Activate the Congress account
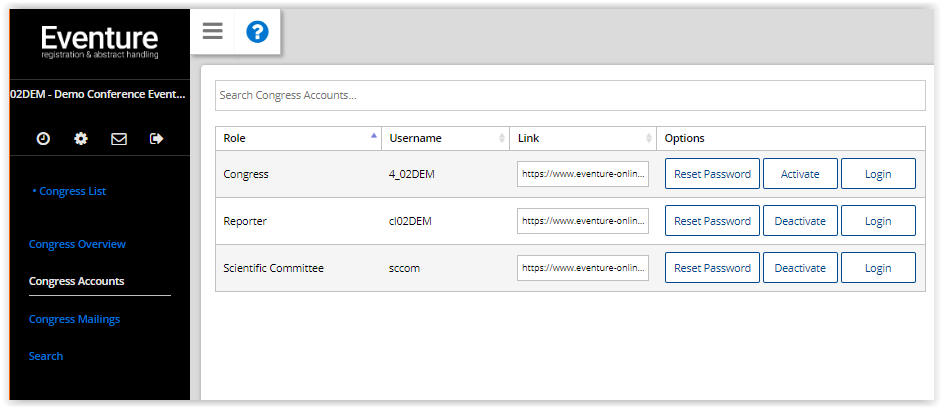 [800, 174]
